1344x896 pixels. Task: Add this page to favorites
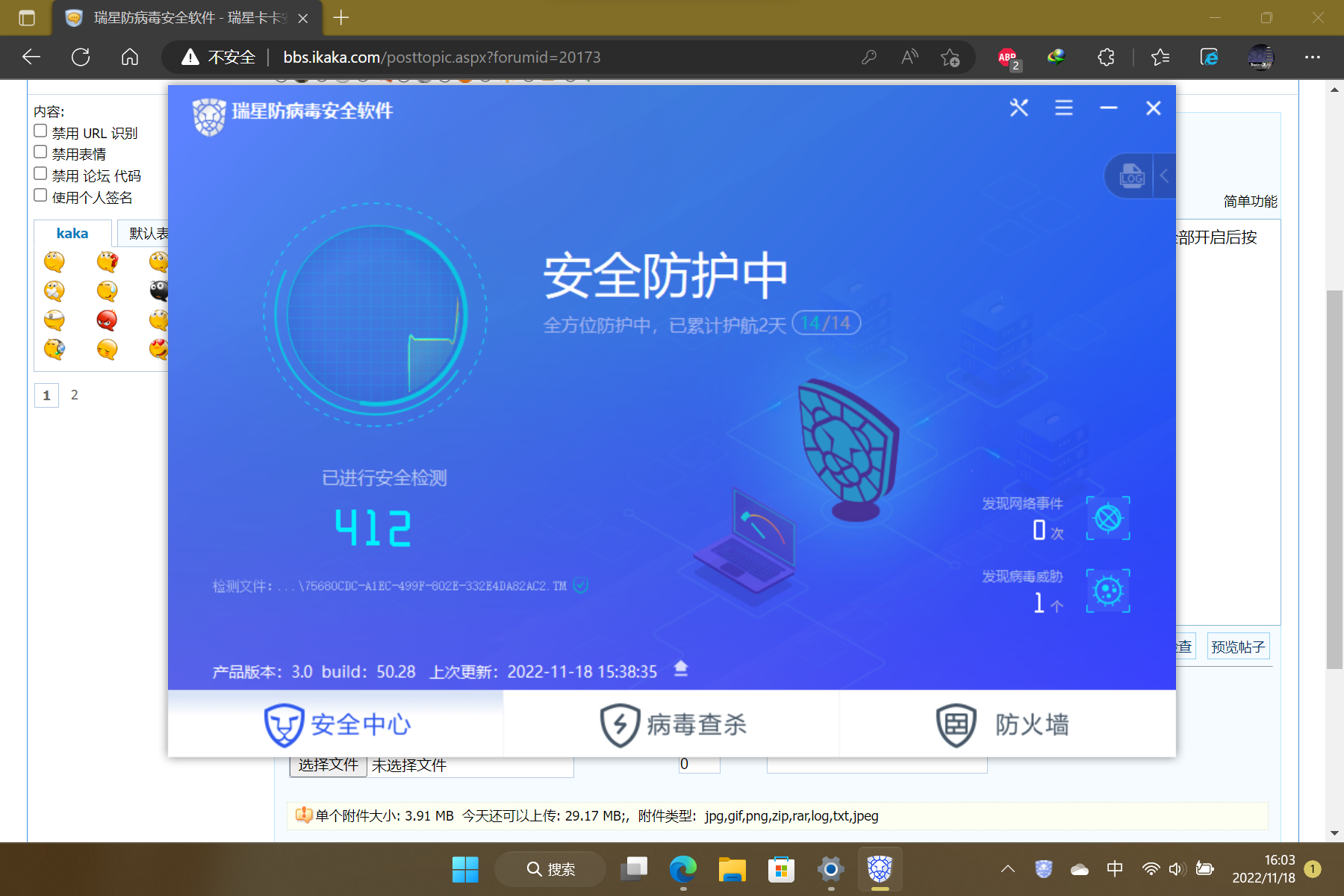pyautogui.click(x=951, y=57)
